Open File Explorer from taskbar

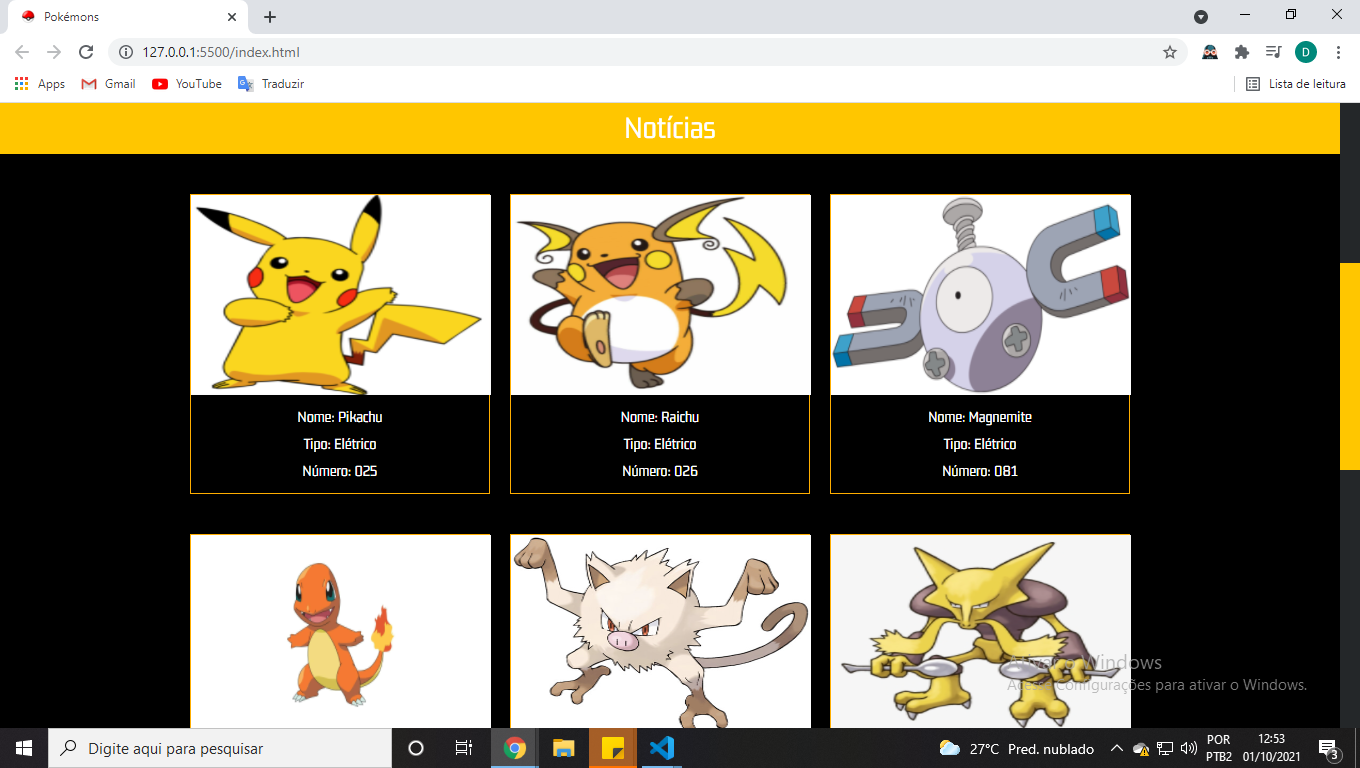[x=564, y=748]
